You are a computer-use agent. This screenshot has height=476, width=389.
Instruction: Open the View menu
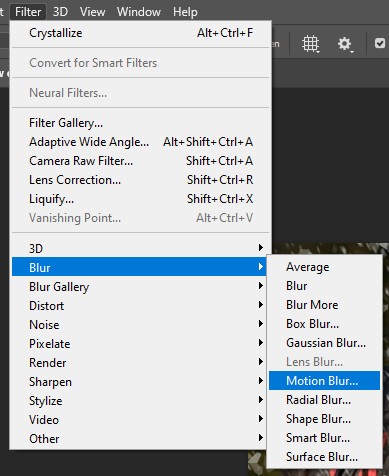92,12
